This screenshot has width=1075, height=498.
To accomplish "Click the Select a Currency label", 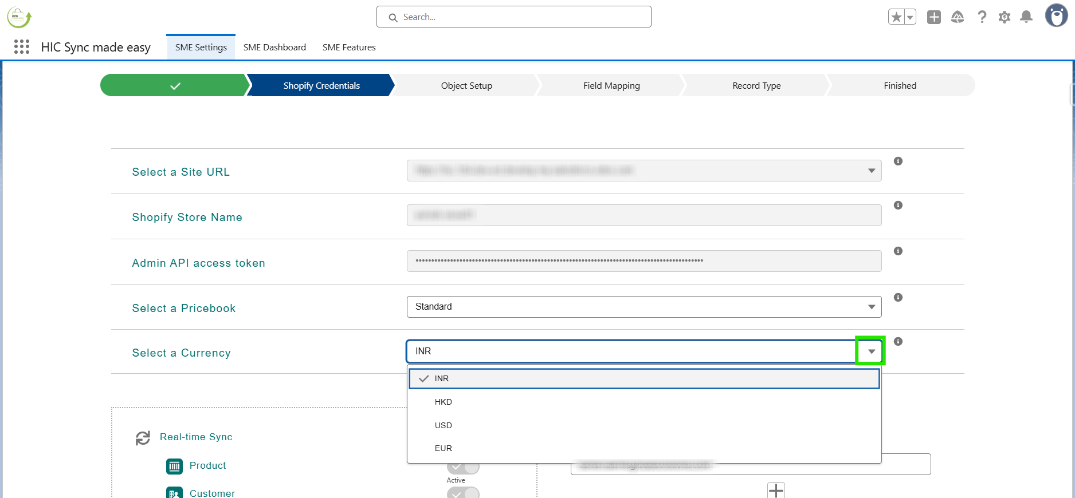I will click(181, 353).
